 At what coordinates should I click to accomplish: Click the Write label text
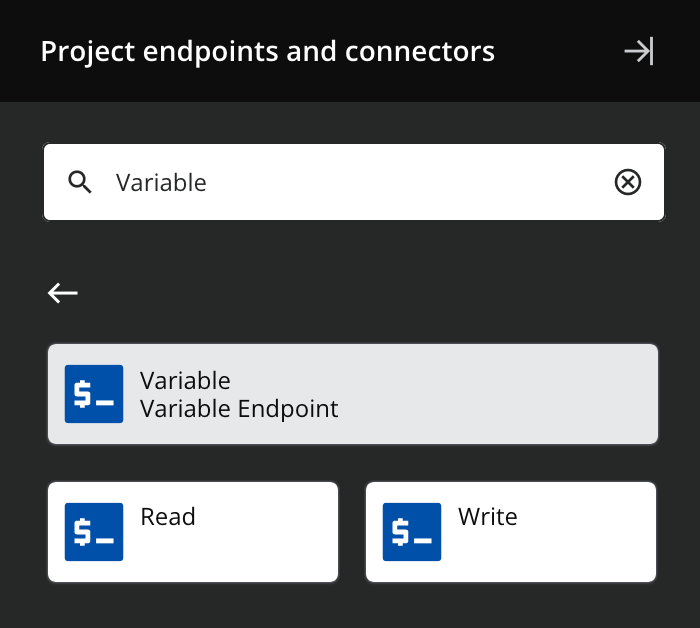tap(488, 517)
